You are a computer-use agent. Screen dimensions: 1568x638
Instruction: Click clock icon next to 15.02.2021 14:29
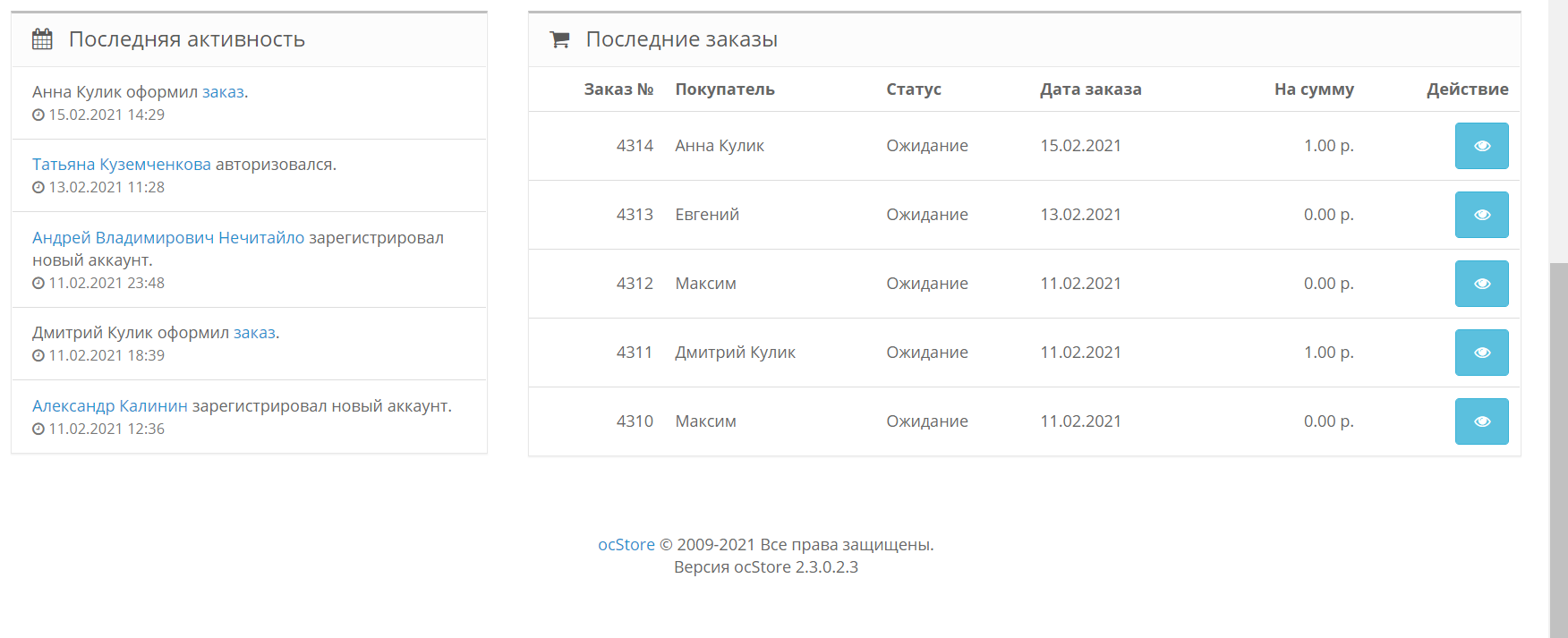(x=38, y=115)
